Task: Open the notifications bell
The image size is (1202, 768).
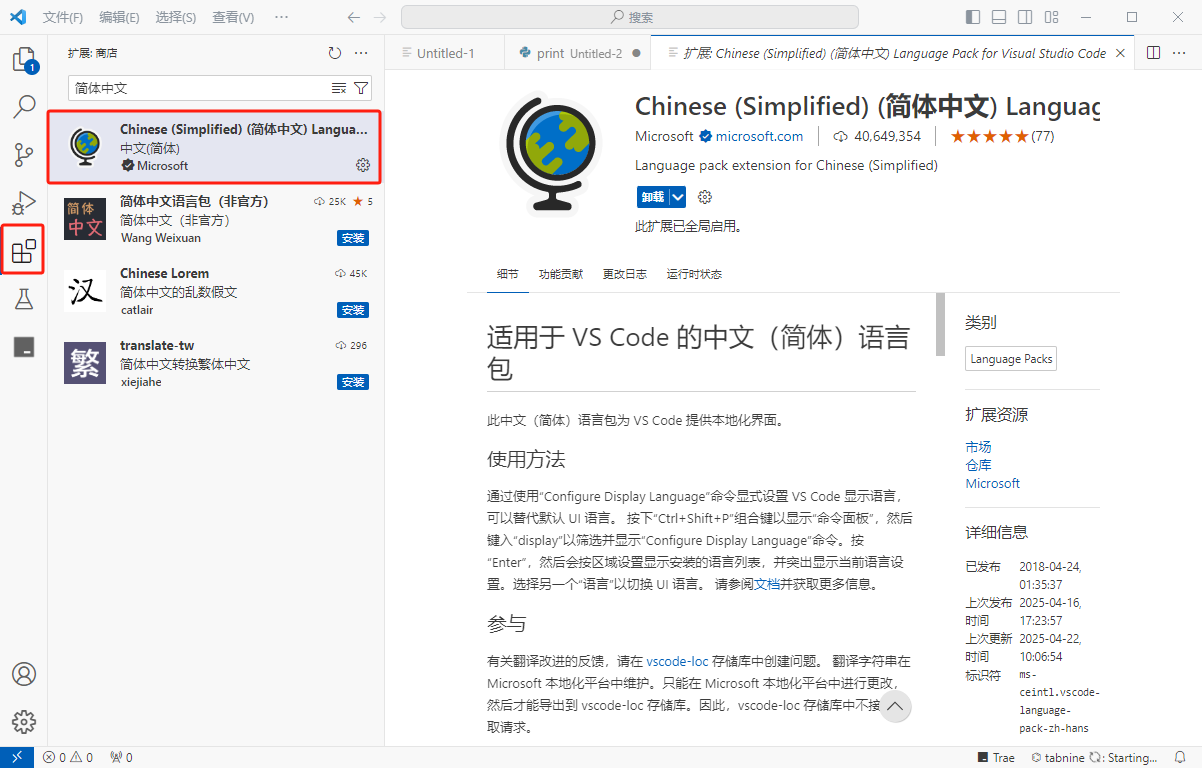Action: coord(1181,757)
